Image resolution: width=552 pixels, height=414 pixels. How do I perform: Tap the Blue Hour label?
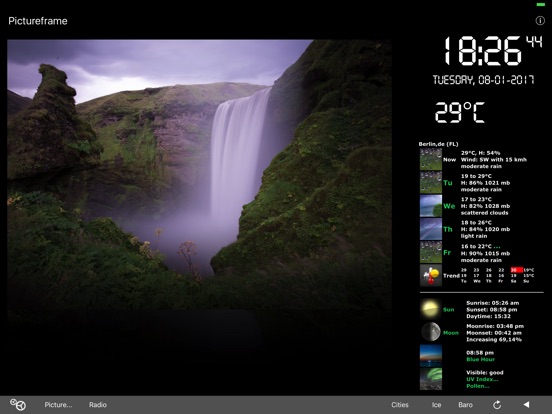pyautogui.click(x=480, y=359)
